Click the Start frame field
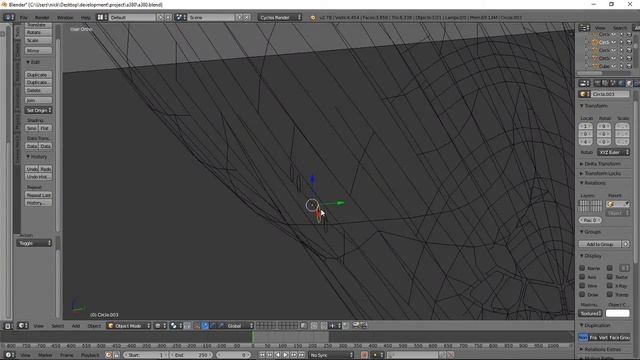This screenshot has height=360, width=640. pyautogui.click(x=146, y=355)
